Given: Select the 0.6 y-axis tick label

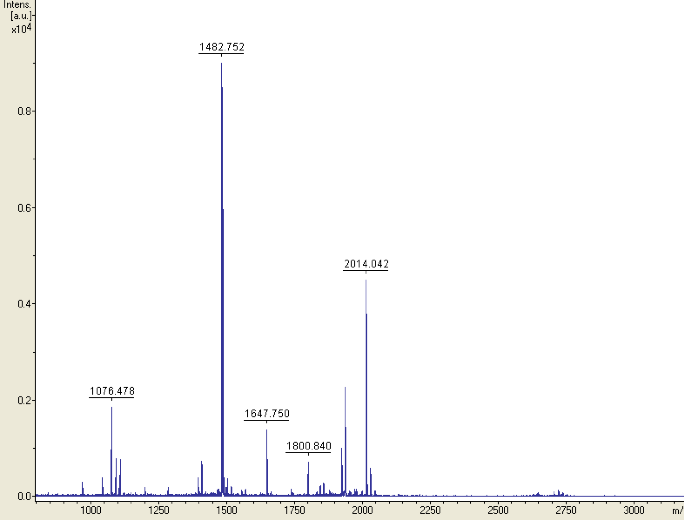Looking at the screenshot, I should coord(20,208).
